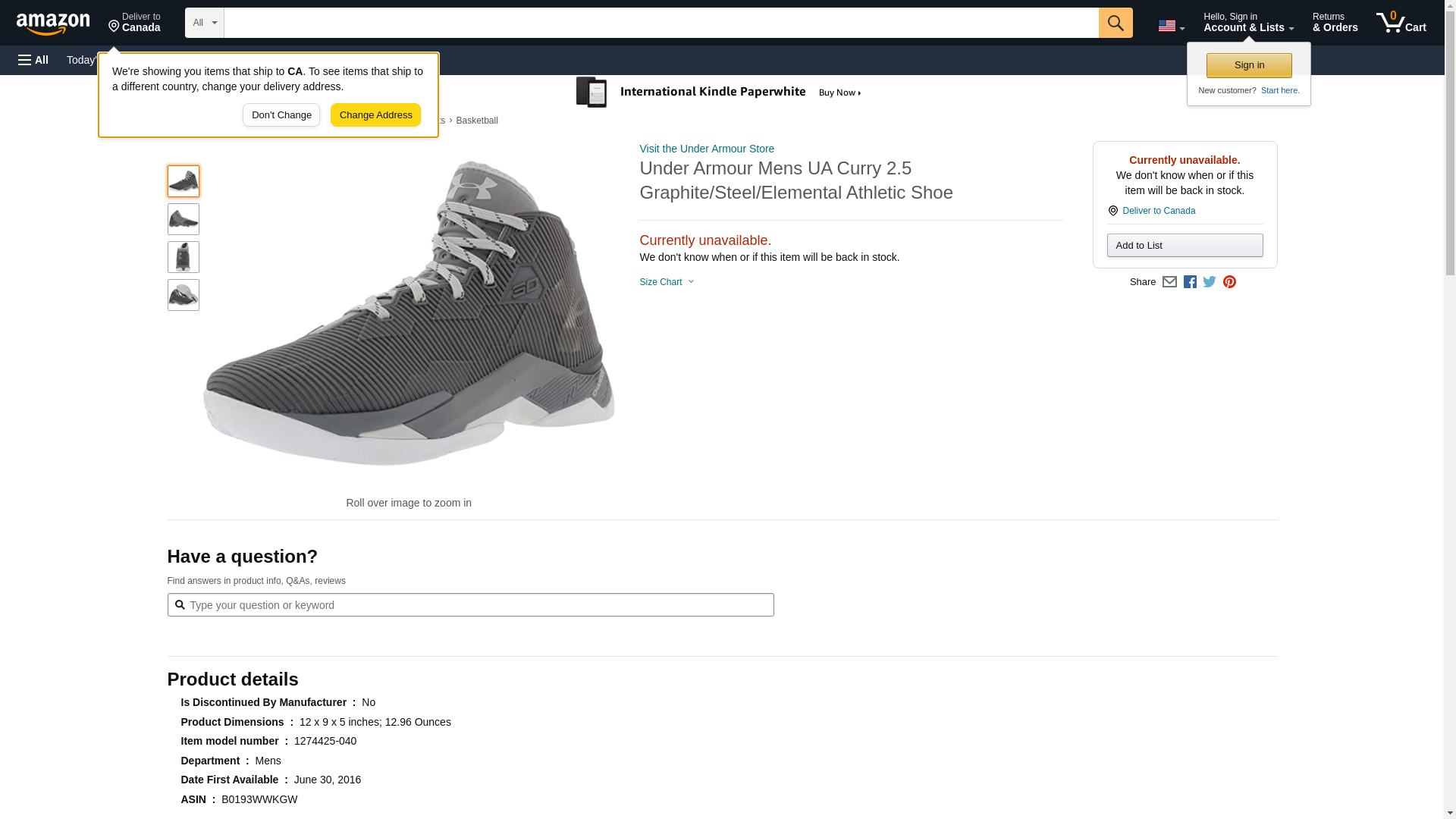Open the language flag selector
The width and height of the screenshot is (1456, 819).
click(x=1171, y=26)
